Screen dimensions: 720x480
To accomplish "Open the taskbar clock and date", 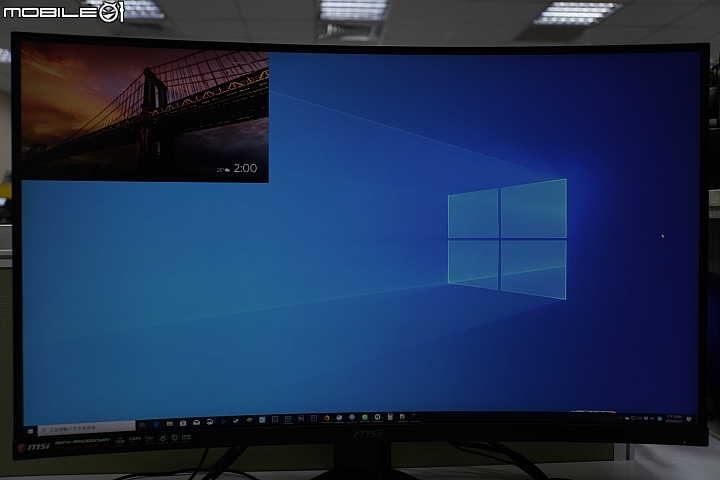I will tap(674, 419).
